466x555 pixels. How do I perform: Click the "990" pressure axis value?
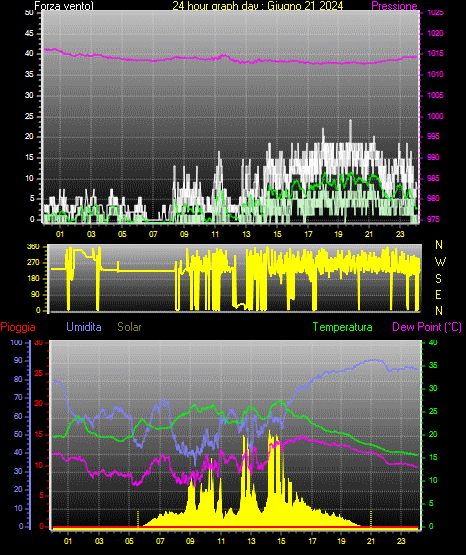(x=433, y=157)
